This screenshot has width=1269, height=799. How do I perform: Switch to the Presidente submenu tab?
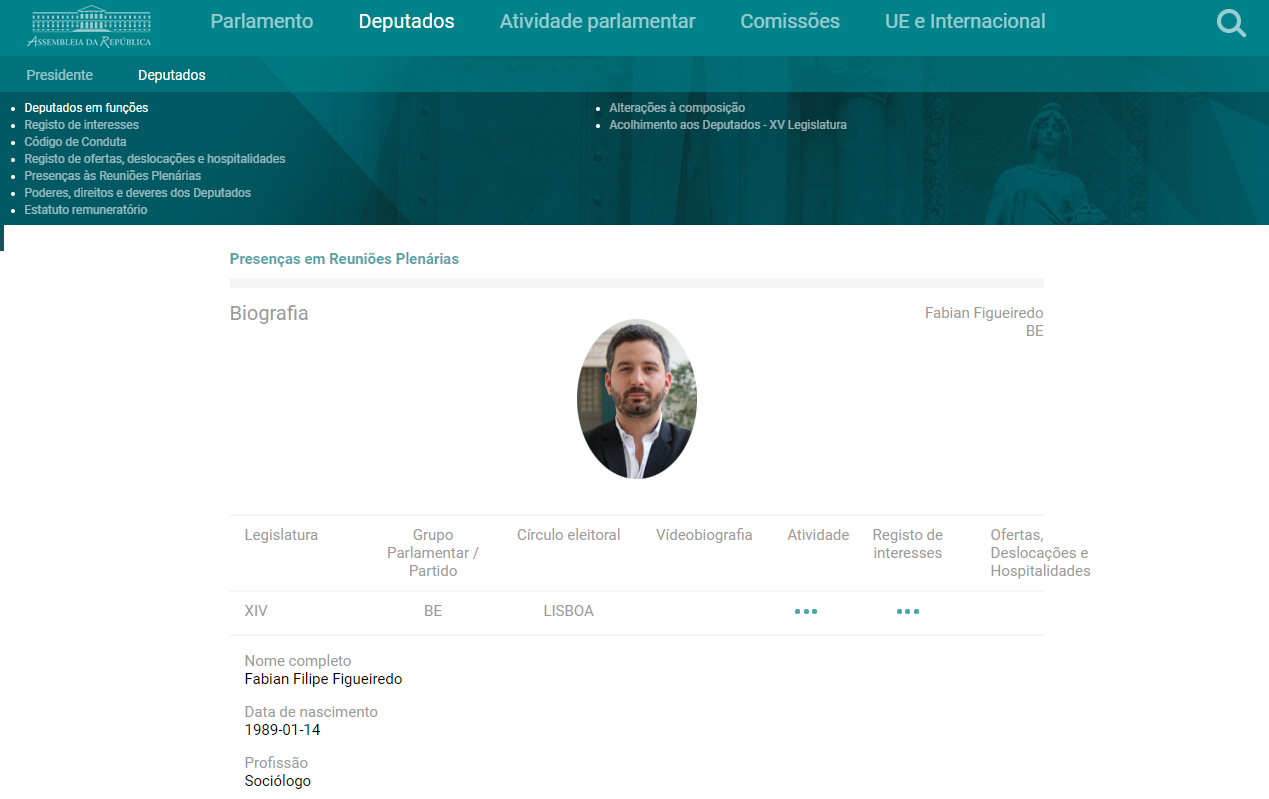[x=59, y=75]
